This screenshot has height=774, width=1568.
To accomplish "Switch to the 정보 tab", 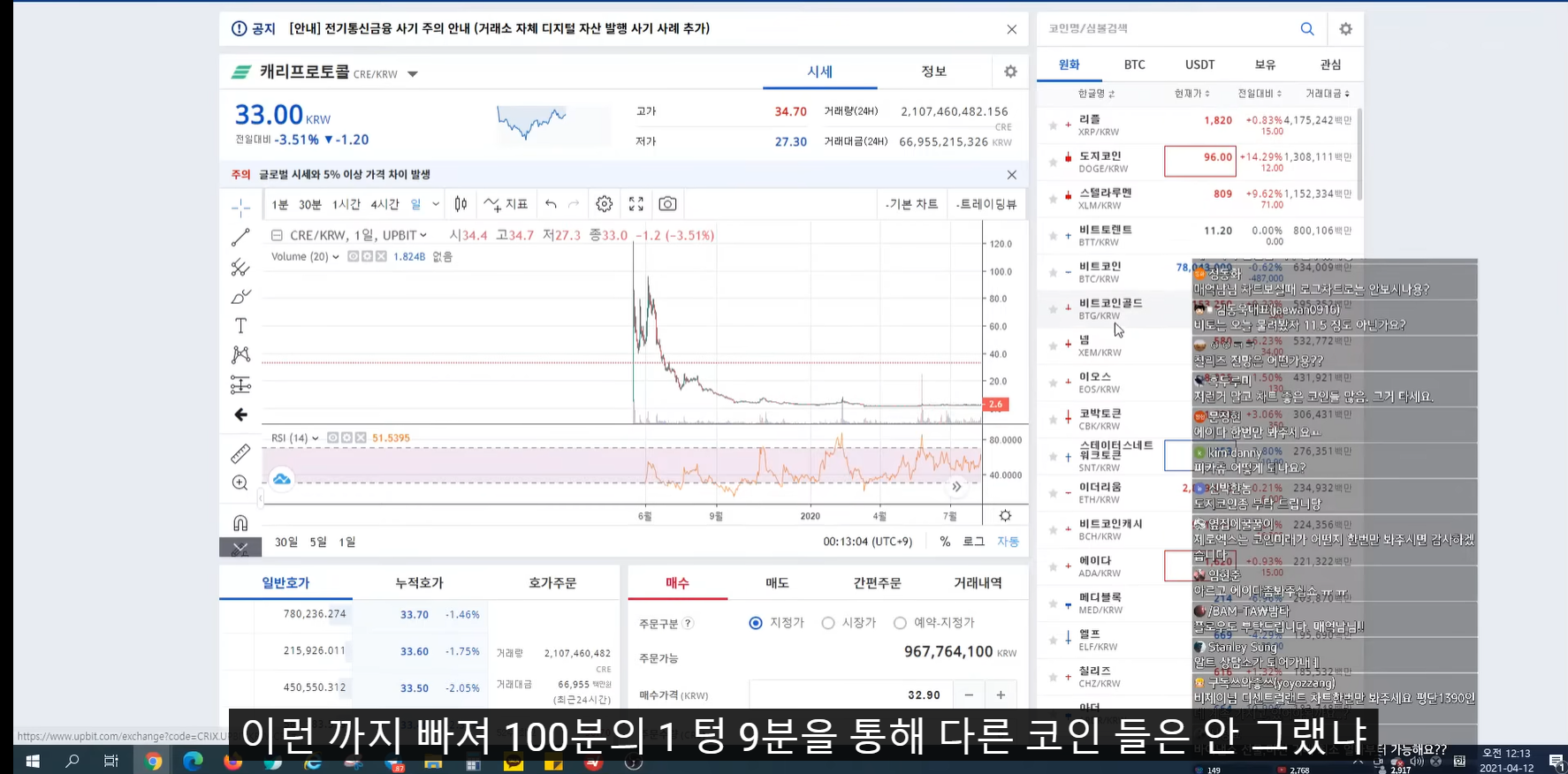I will (x=934, y=72).
